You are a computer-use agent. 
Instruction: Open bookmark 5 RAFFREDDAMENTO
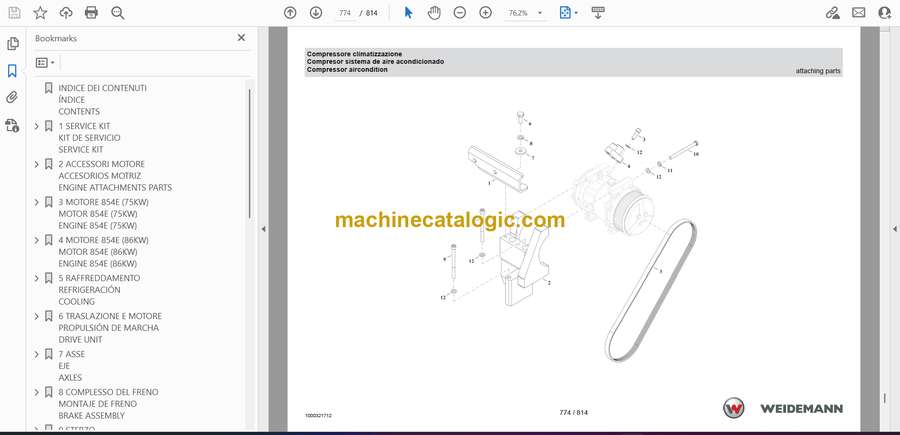coord(99,289)
